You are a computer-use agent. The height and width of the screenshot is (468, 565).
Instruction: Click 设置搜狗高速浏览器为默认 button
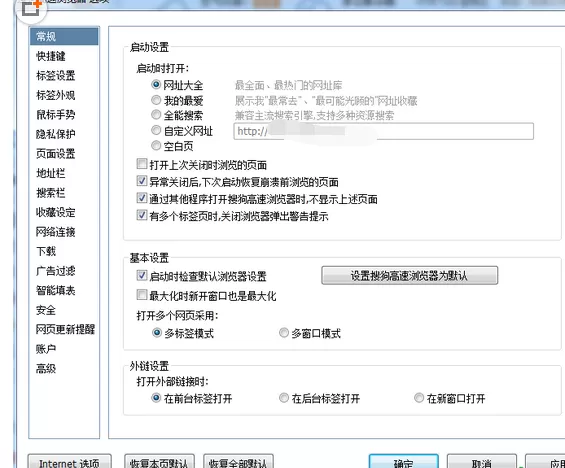410,276
